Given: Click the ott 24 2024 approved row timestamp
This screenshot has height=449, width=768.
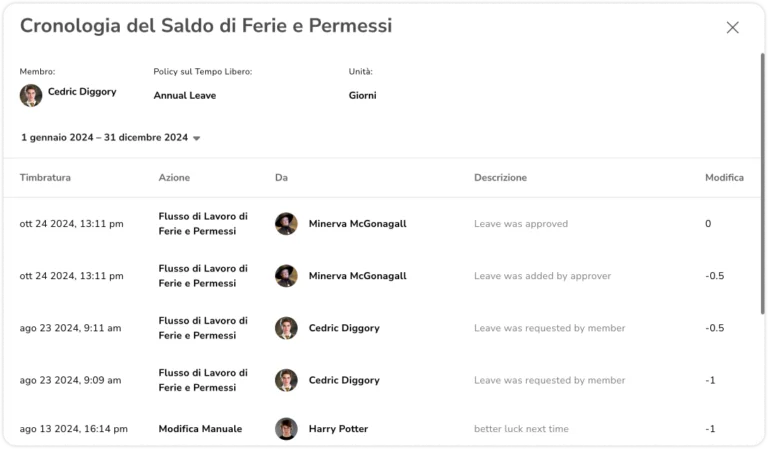Looking at the screenshot, I should point(71,224).
